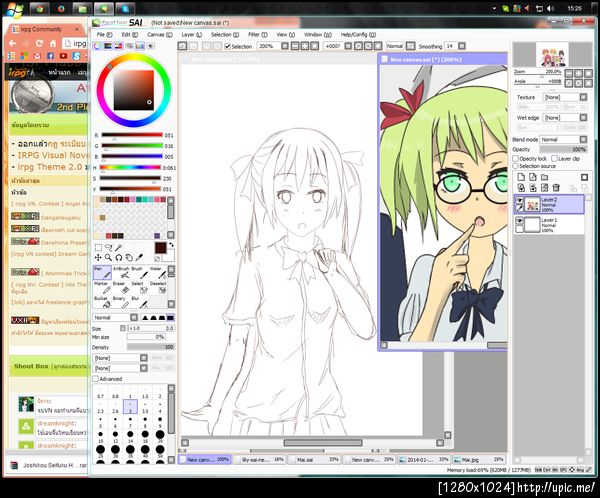Open the Layer menu
The height and width of the screenshot is (498, 600).
[191, 34]
